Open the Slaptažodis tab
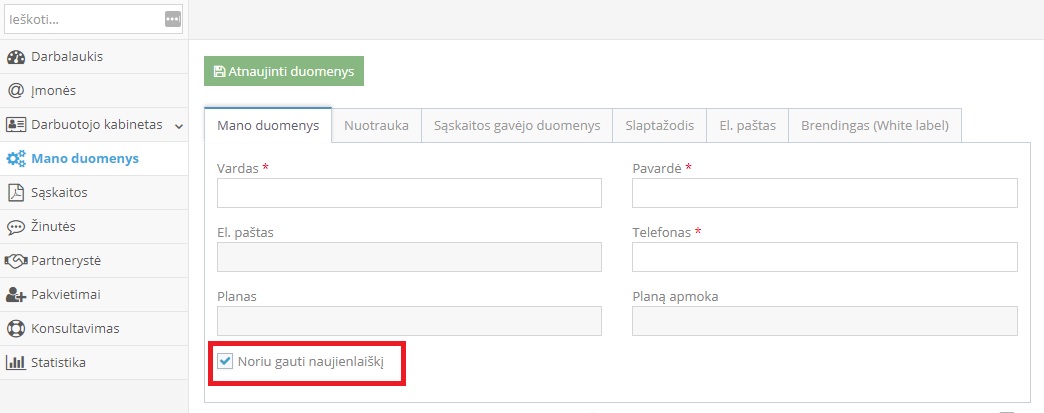This screenshot has width=1044, height=413. tap(659, 126)
